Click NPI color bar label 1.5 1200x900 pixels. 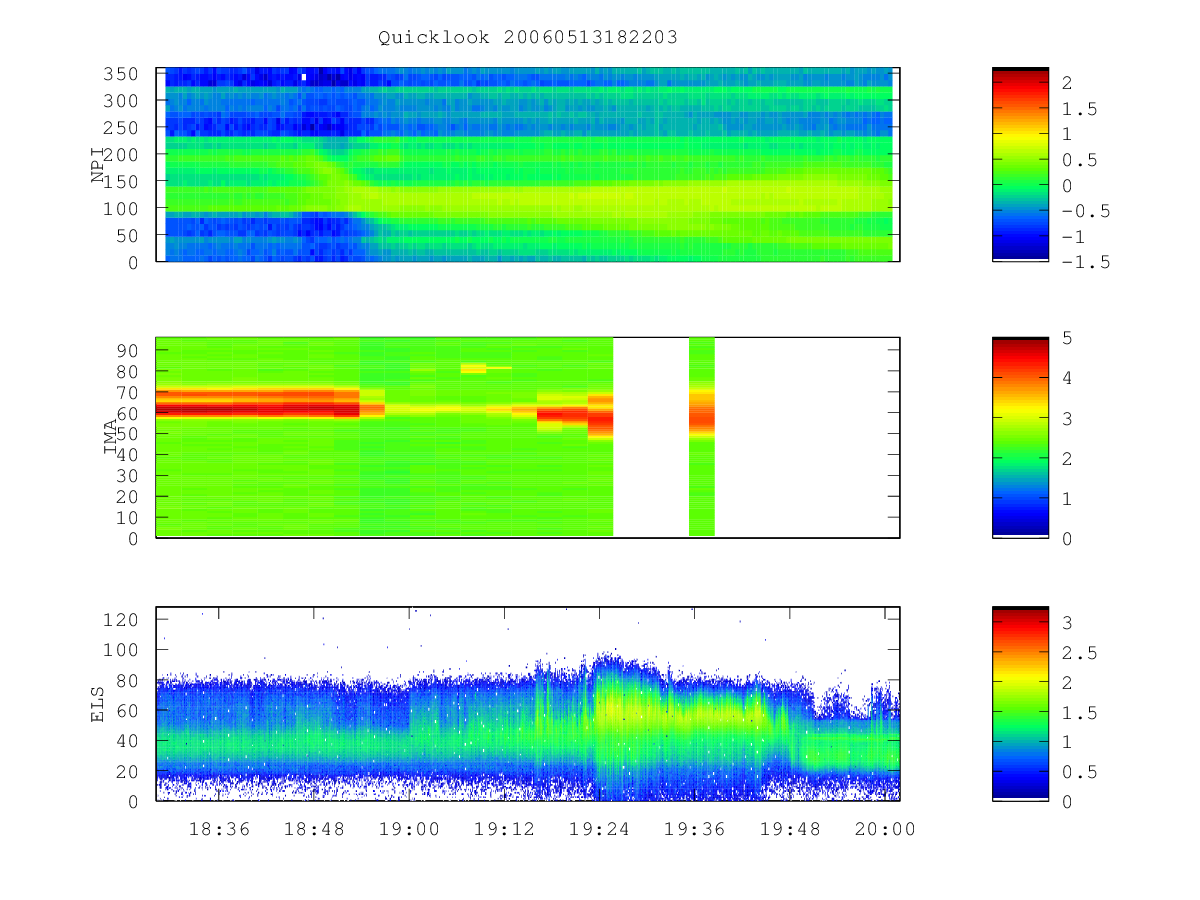[x=1079, y=109]
